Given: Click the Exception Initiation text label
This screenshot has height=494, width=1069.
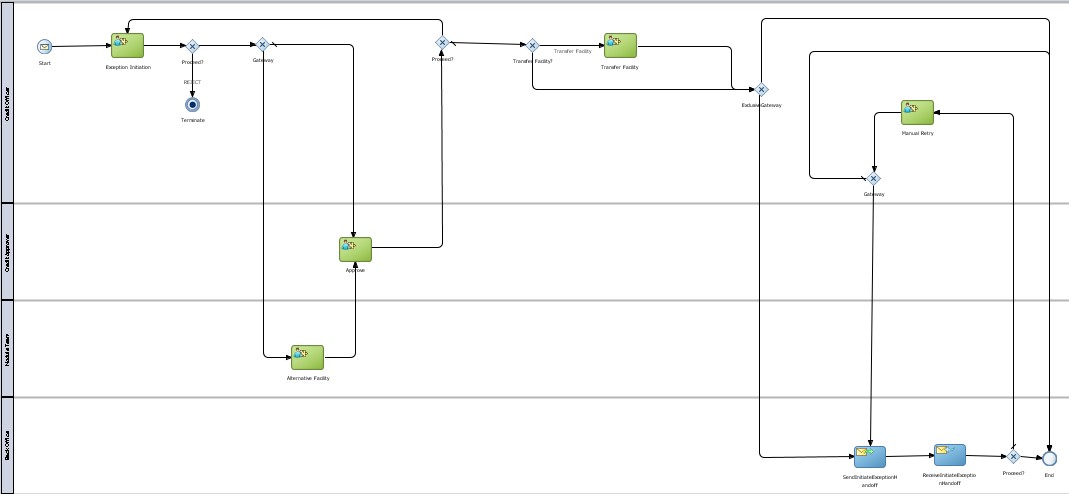Looking at the screenshot, I should pos(128,67).
